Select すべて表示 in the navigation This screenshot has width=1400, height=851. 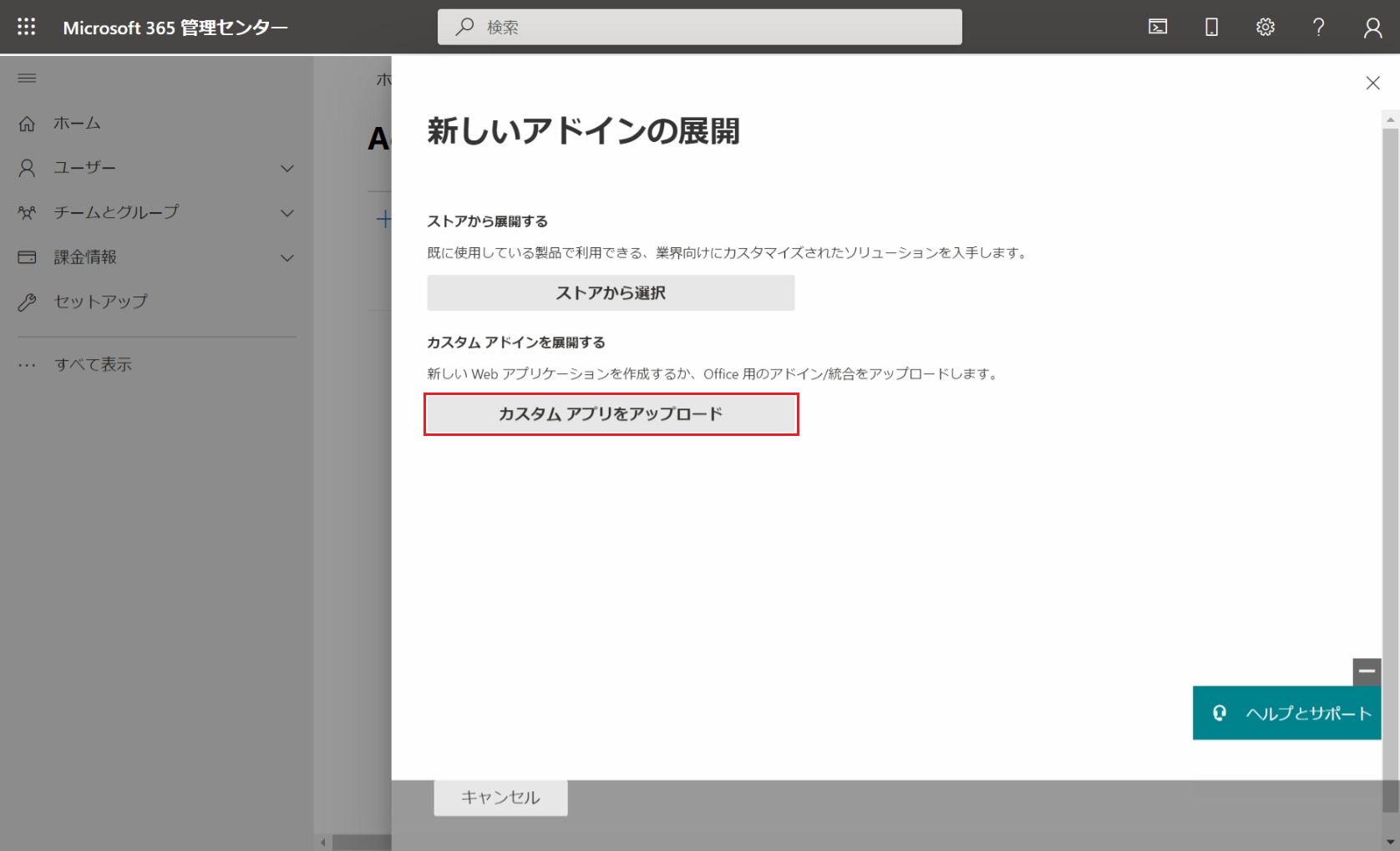[93, 364]
